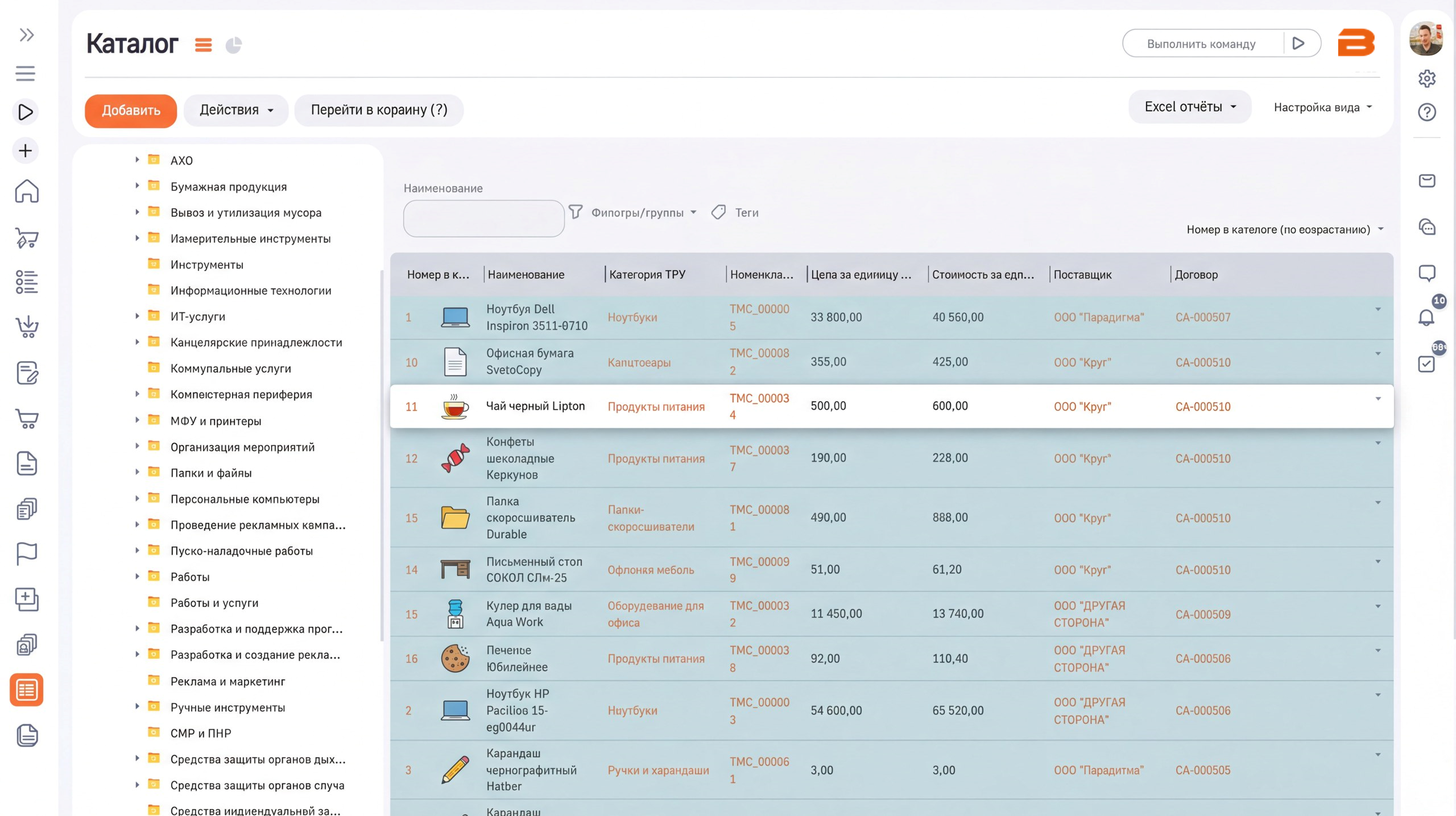Click the play icon in left sidebar
The height and width of the screenshot is (816, 1456).
click(x=25, y=112)
